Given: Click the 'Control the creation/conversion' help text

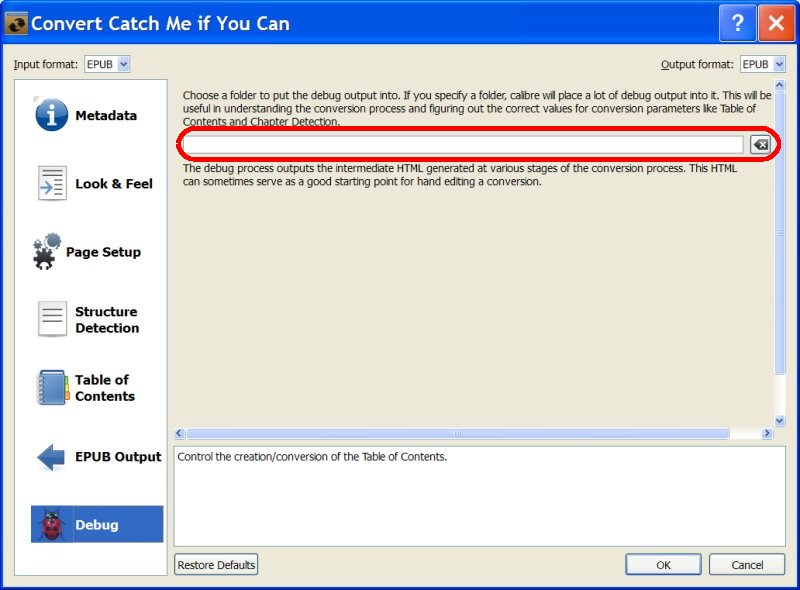Looking at the screenshot, I should 312,457.
